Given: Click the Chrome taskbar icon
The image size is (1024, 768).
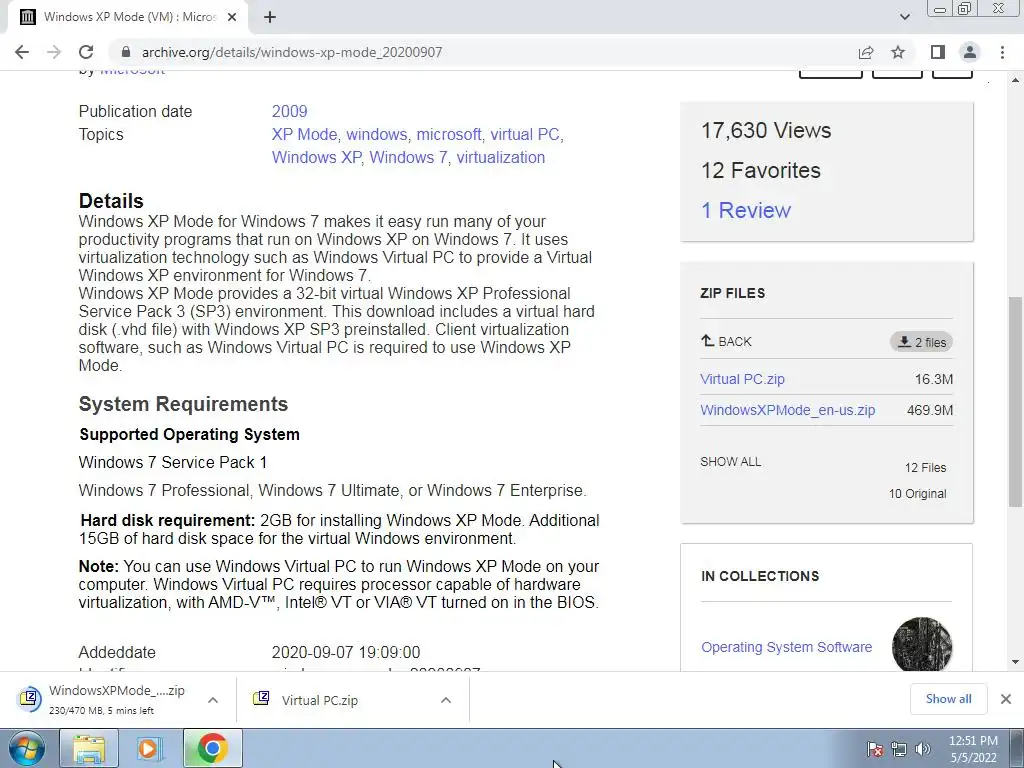Looking at the screenshot, I should [x=212, y=748].
